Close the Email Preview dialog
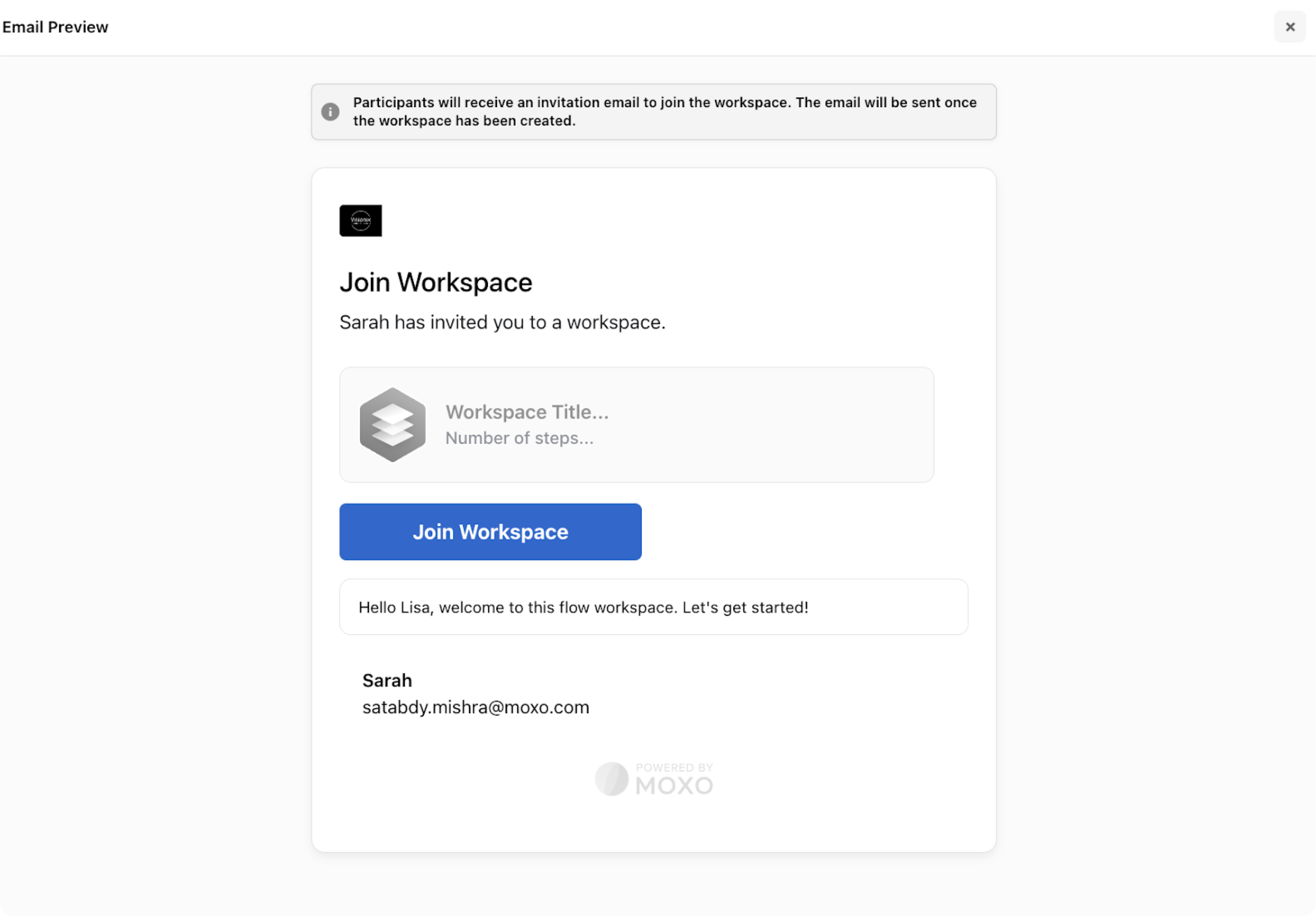1316x916 pixels. click(1290, 27)
